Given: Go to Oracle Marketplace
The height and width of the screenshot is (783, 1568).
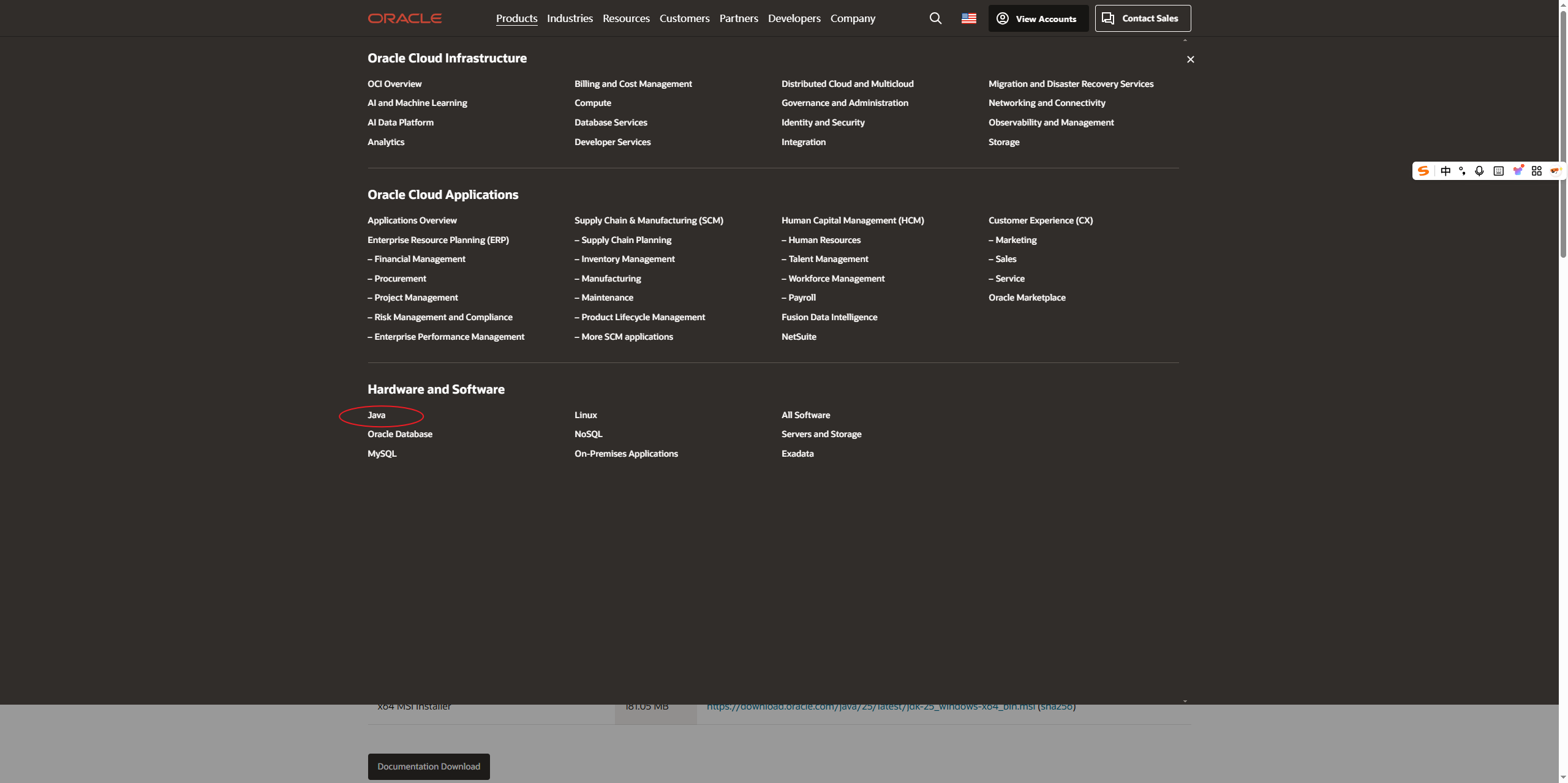Looking at the screenshot, I should point(1027,298).
